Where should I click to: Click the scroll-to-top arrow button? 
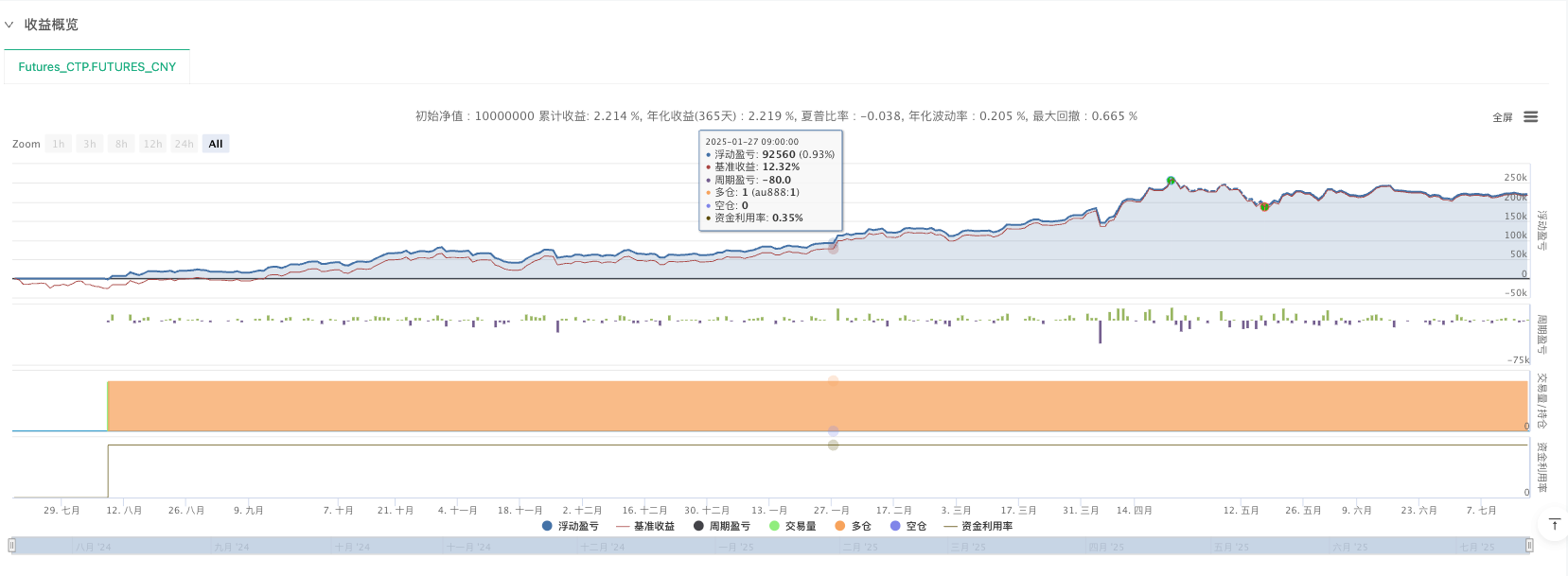[1554, 524]
